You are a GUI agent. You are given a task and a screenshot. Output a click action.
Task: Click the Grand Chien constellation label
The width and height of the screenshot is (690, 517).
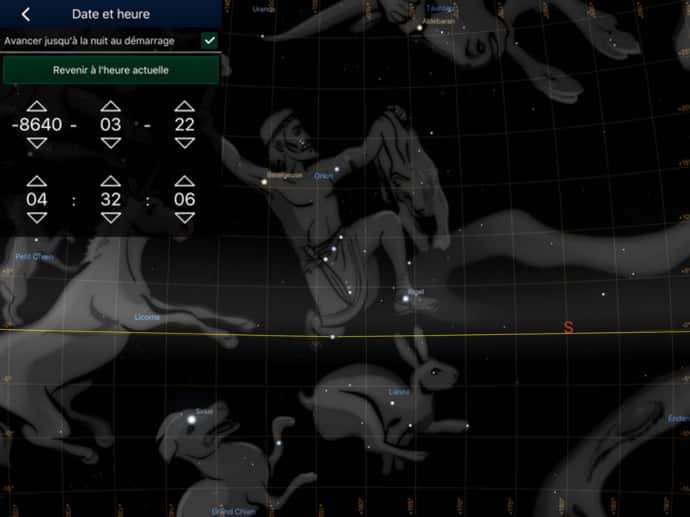[234, 511]
